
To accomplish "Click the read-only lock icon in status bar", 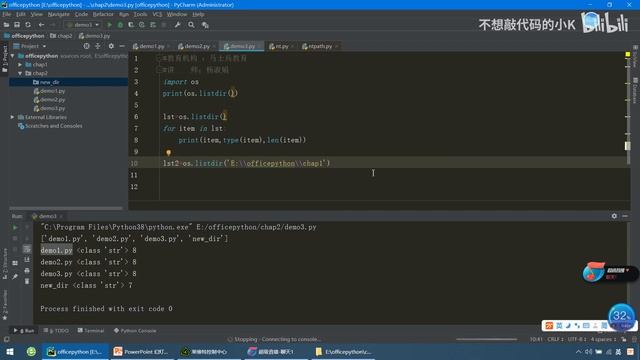I will click(624, 339).
